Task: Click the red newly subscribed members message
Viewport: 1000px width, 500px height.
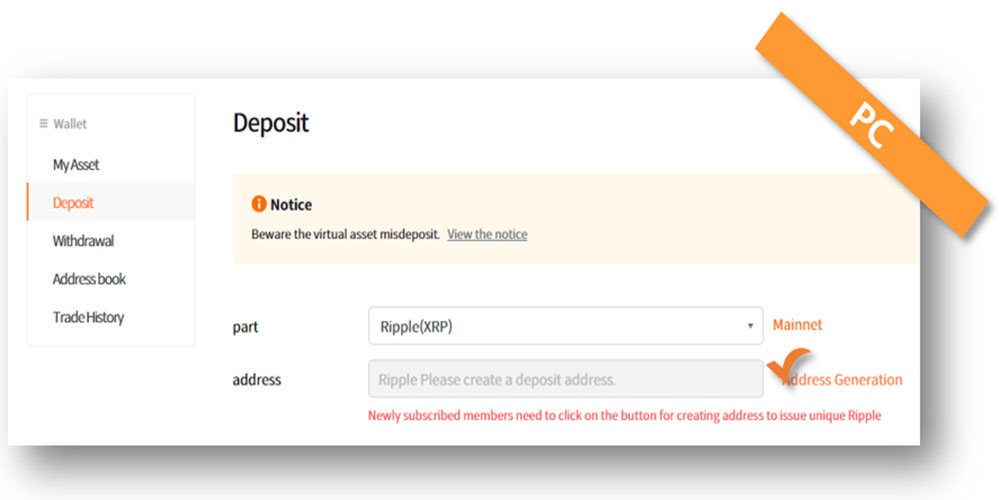Action: coord(624,415)
